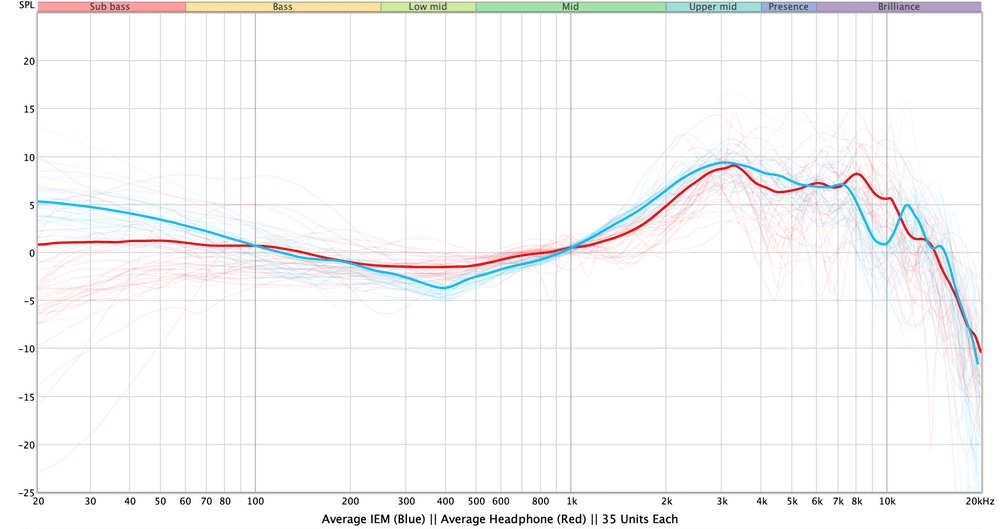Click the Low mid band label
Viewport: 1000px width, 529px height.
tap(428, 6)
